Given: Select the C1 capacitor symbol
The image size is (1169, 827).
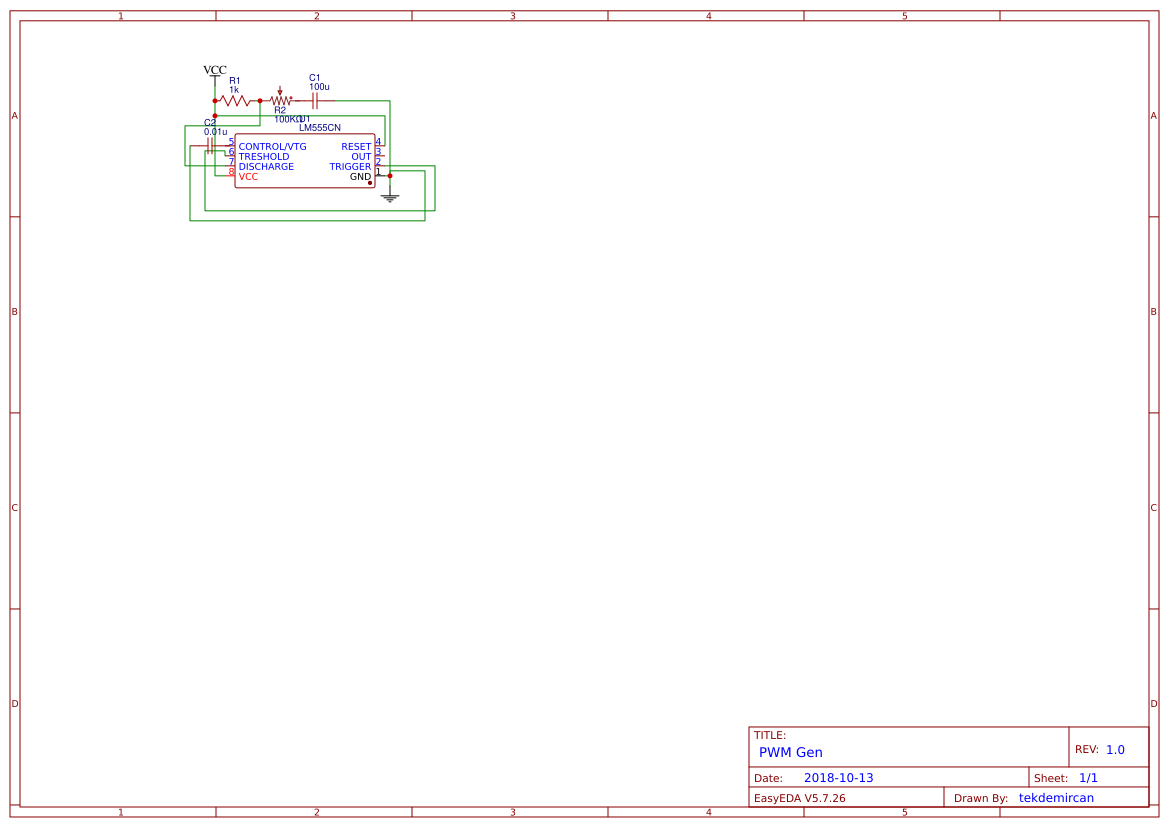Looking at the screenshot, I should (315, 100).
